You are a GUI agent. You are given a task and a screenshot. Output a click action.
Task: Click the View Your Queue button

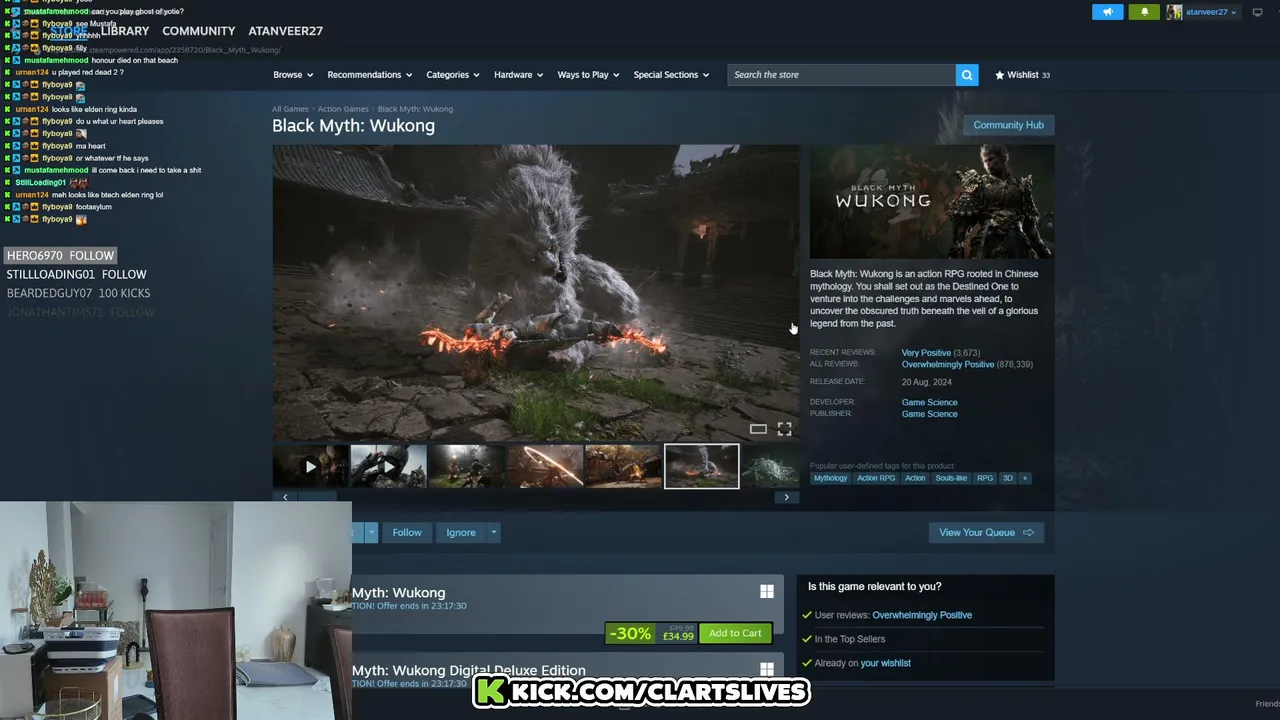pyautogui.click(x=986, y=532)
